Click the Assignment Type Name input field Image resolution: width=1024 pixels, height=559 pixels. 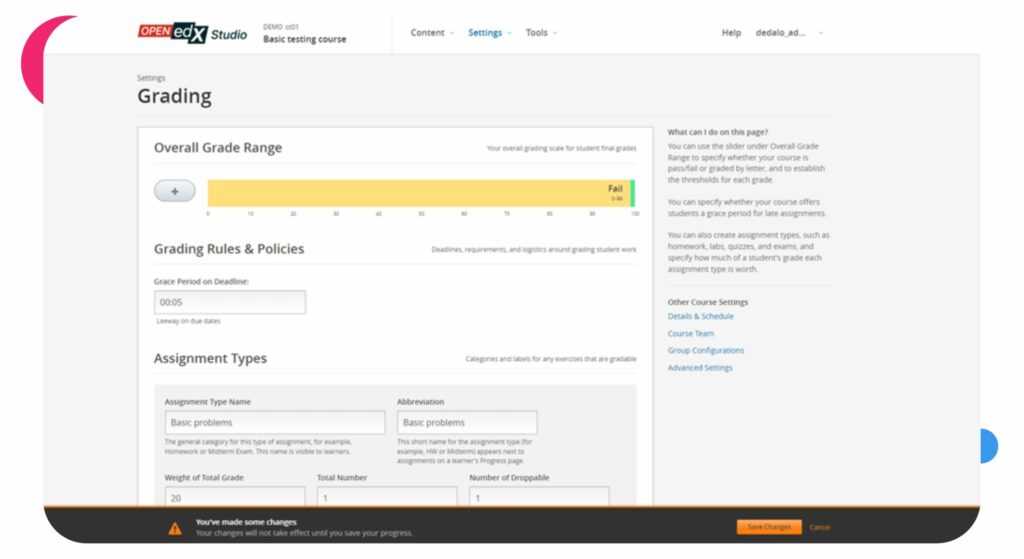pos(275,423)
